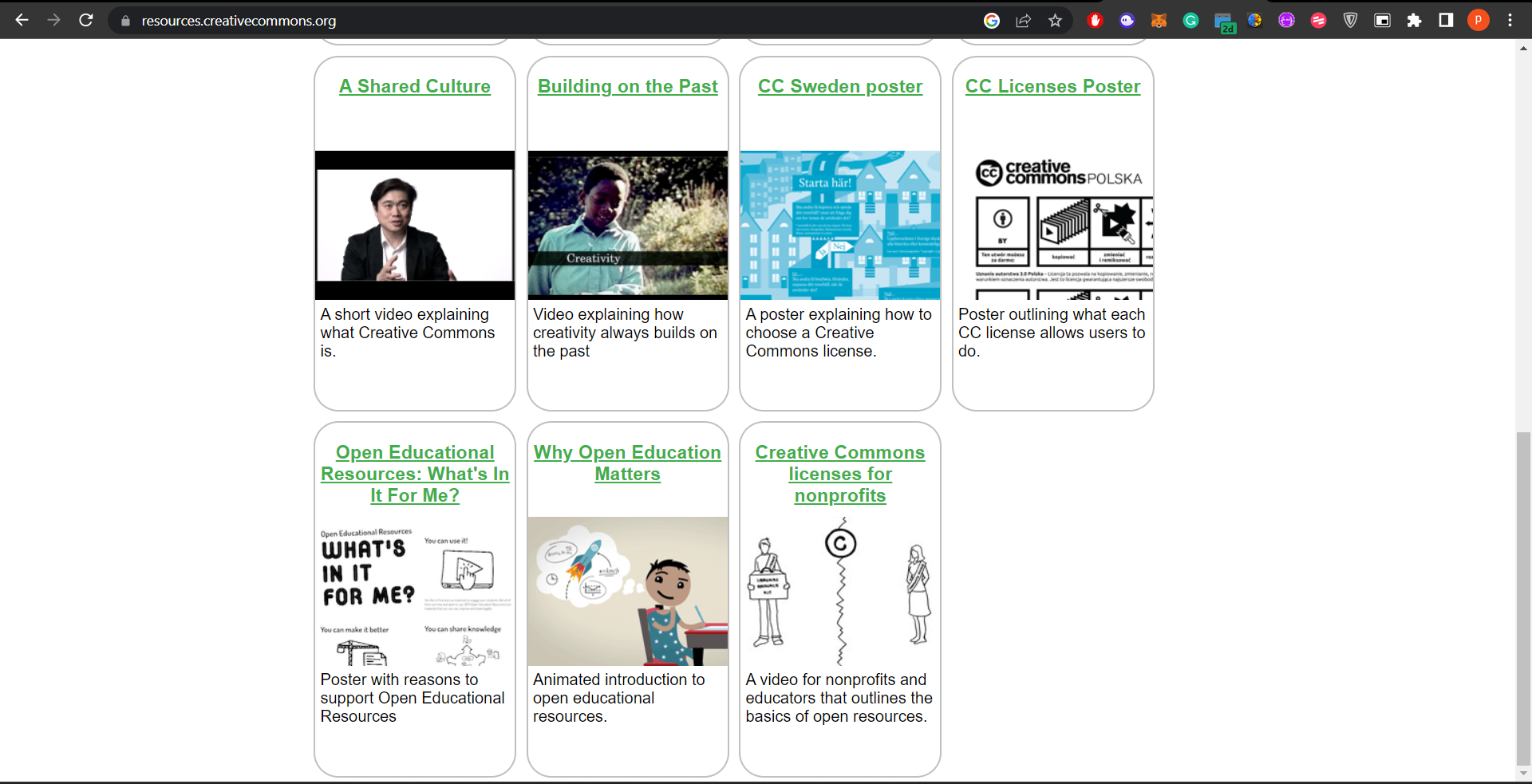The width and height of the screenshot is (1532, 784).
Task: Bookmark this page with star
Action: pyautogui.click(x=1056, y=21)
